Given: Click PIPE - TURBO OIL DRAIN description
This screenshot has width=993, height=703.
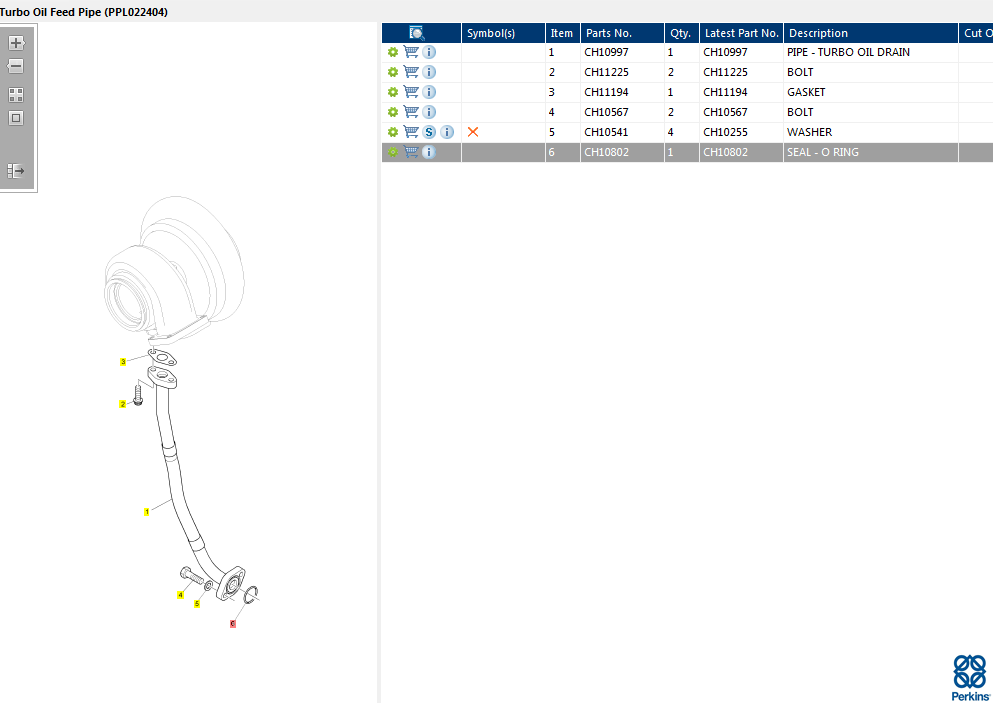Looking at the screenshot, I should [x=848, y=52].
